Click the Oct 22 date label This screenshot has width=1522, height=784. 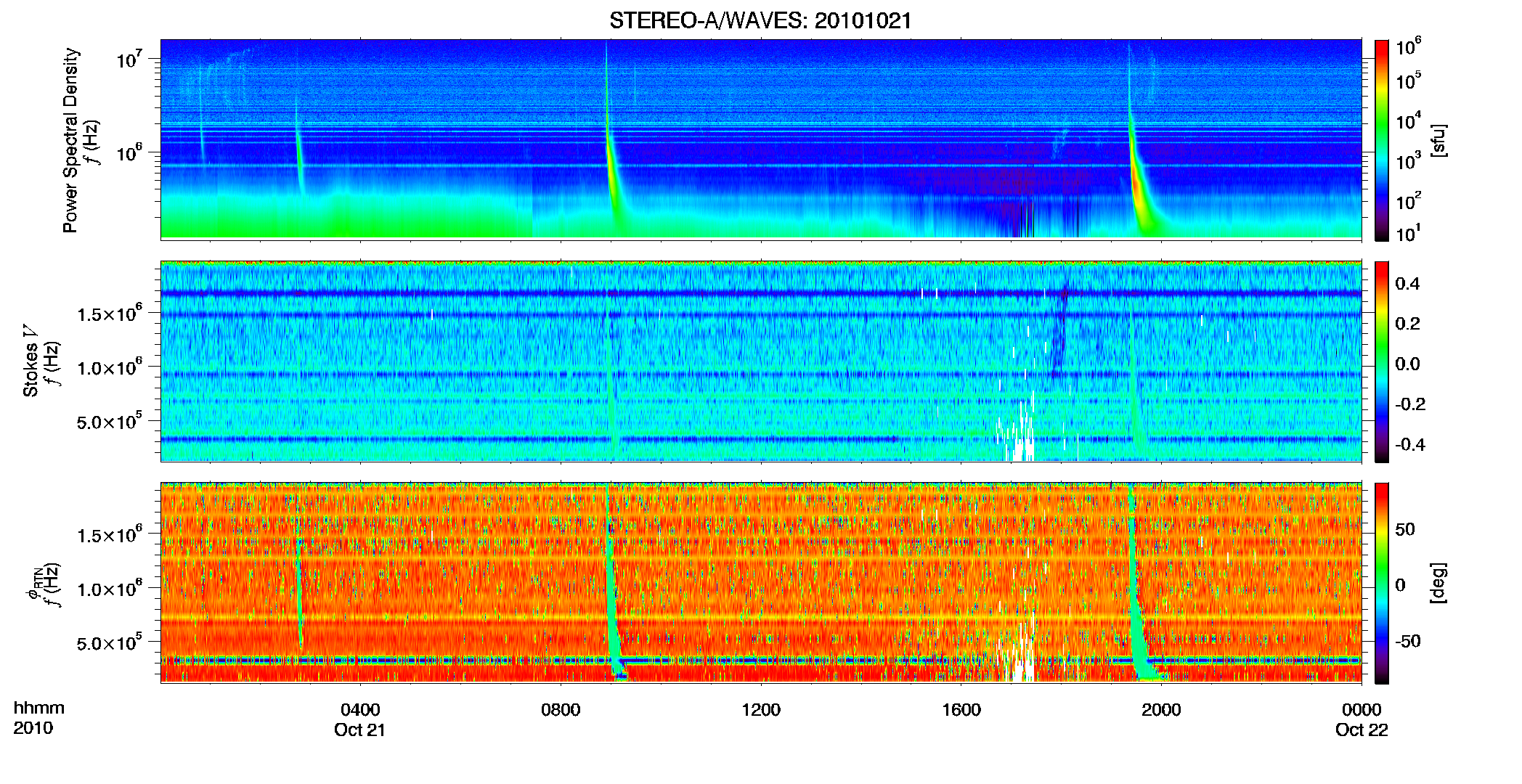click(1362, 730)
